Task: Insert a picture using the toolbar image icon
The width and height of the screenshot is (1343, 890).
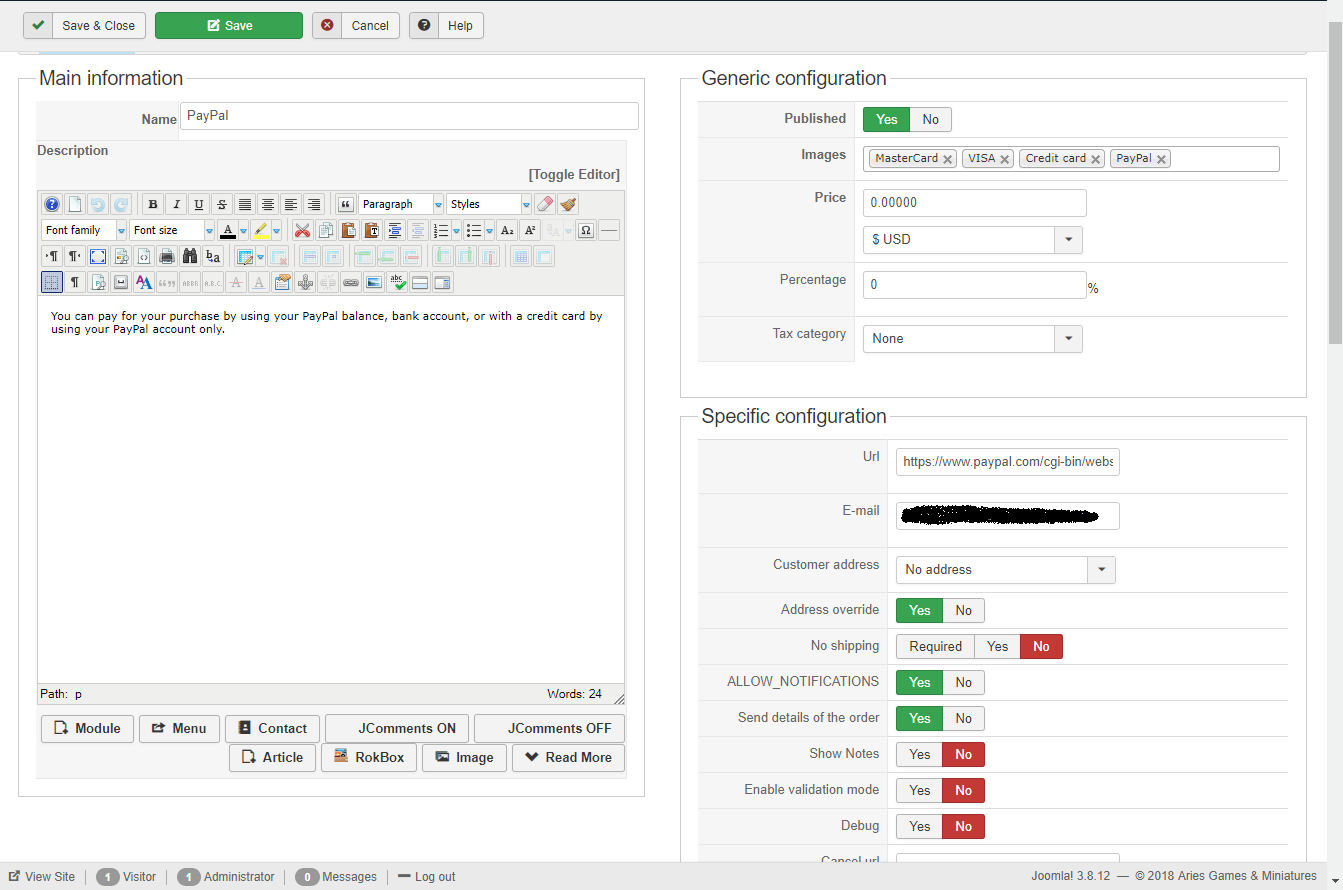Action: tap(374, 282)
